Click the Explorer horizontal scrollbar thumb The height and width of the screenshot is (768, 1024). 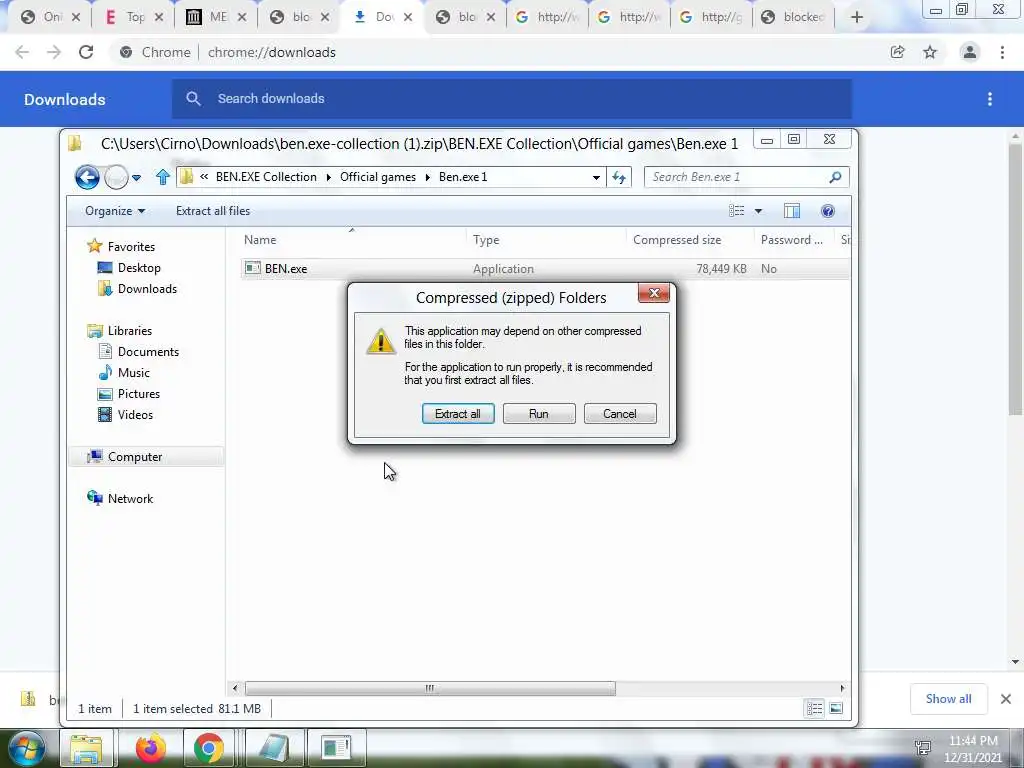430,688
